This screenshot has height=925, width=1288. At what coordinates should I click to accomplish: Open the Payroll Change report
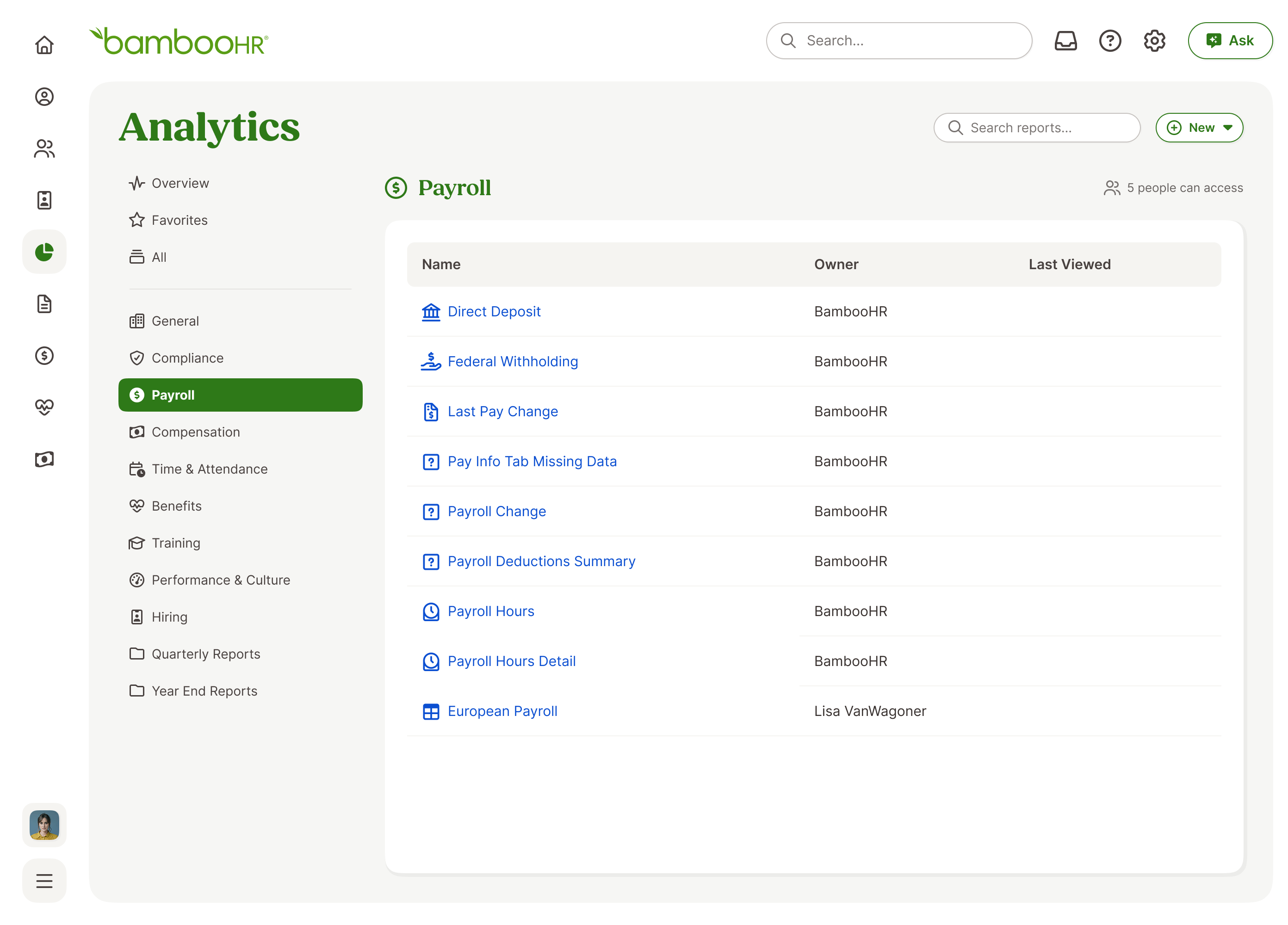(496, 512)
